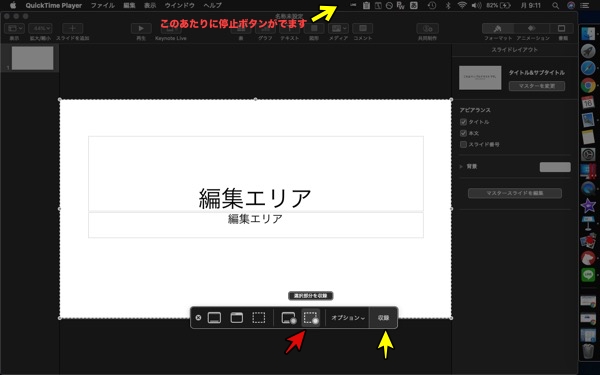Screen dimensions: 600x375
Task: Click the Keynote 図形 shape icon
Action: coord(314,28)
